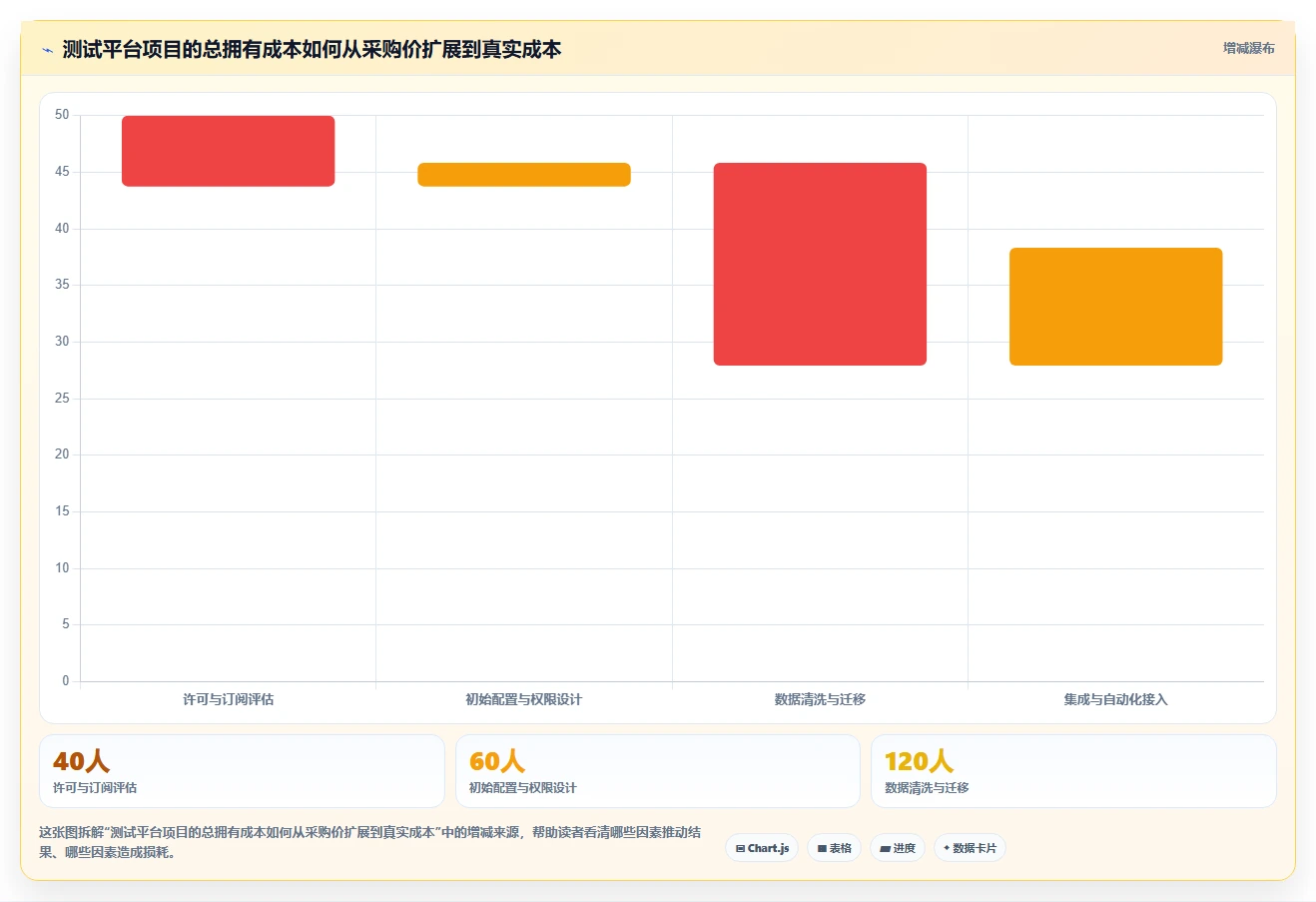Select the red 数据清洗与迁移 bar
The height and width of the screenshot is (902, 1316).
pos(820,264)
